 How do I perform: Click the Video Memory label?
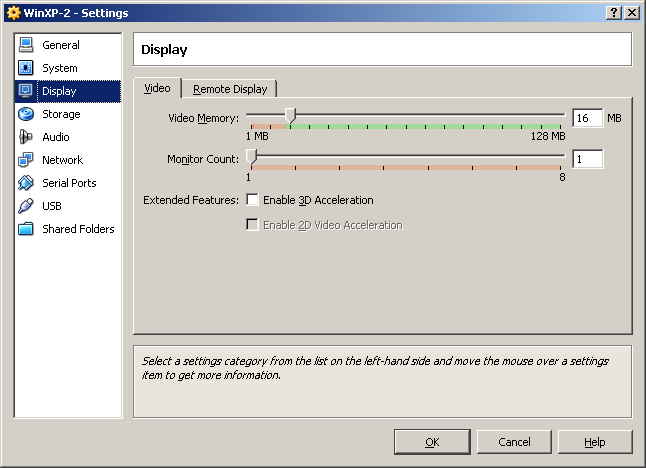coord(204,118)
